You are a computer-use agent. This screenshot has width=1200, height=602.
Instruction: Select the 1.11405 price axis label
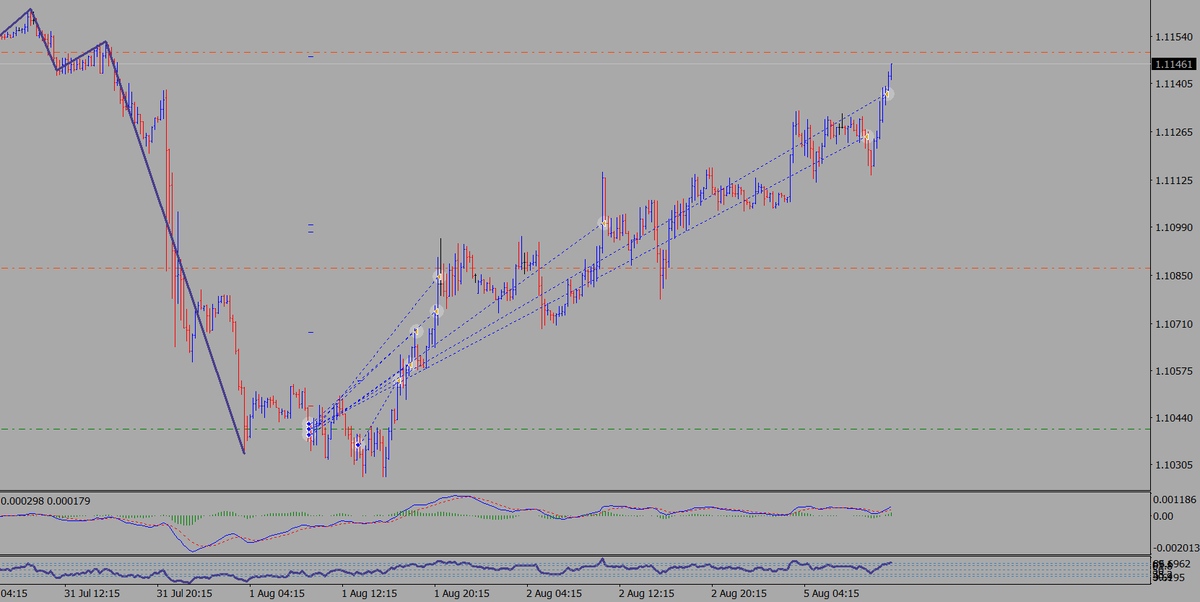1172,85
